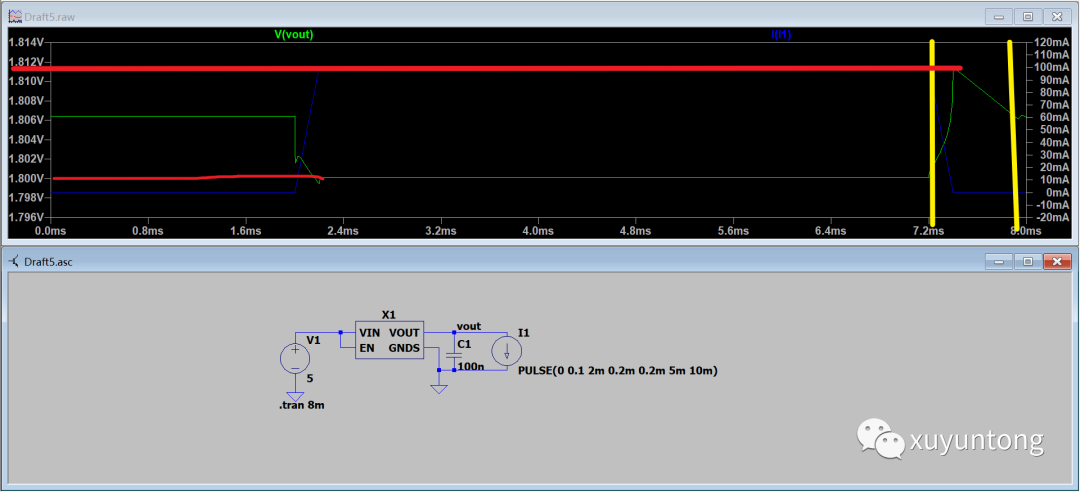Screen dimensions: 1080x492
Task: Maximize the Draft5.raw waveform window
Action: click(x=1028, y=16)
